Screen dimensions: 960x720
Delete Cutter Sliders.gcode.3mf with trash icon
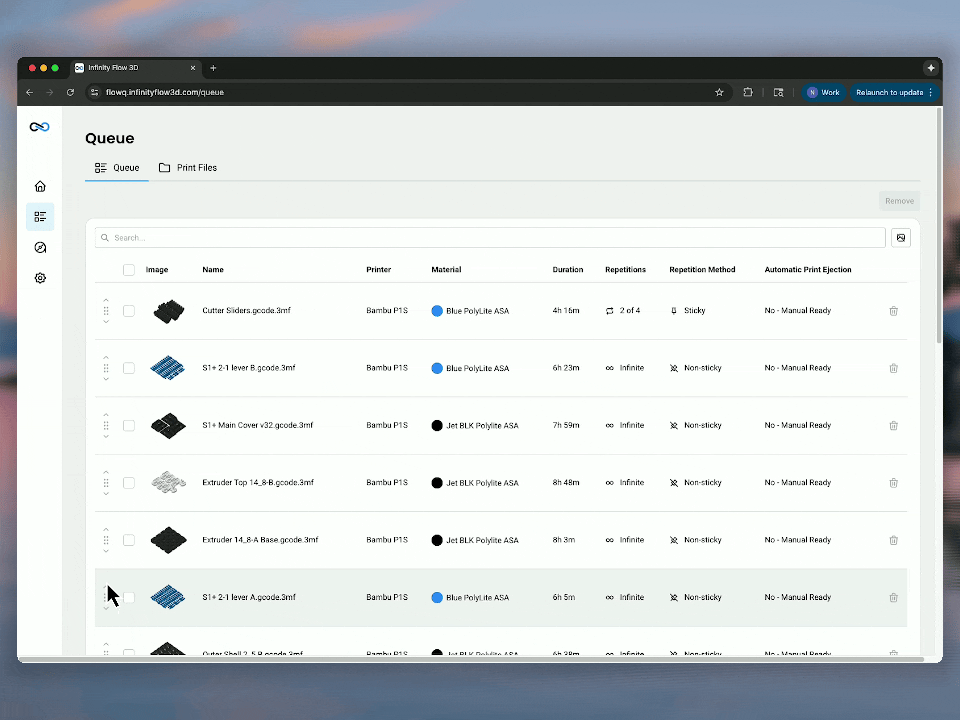[x=893, y=311]
